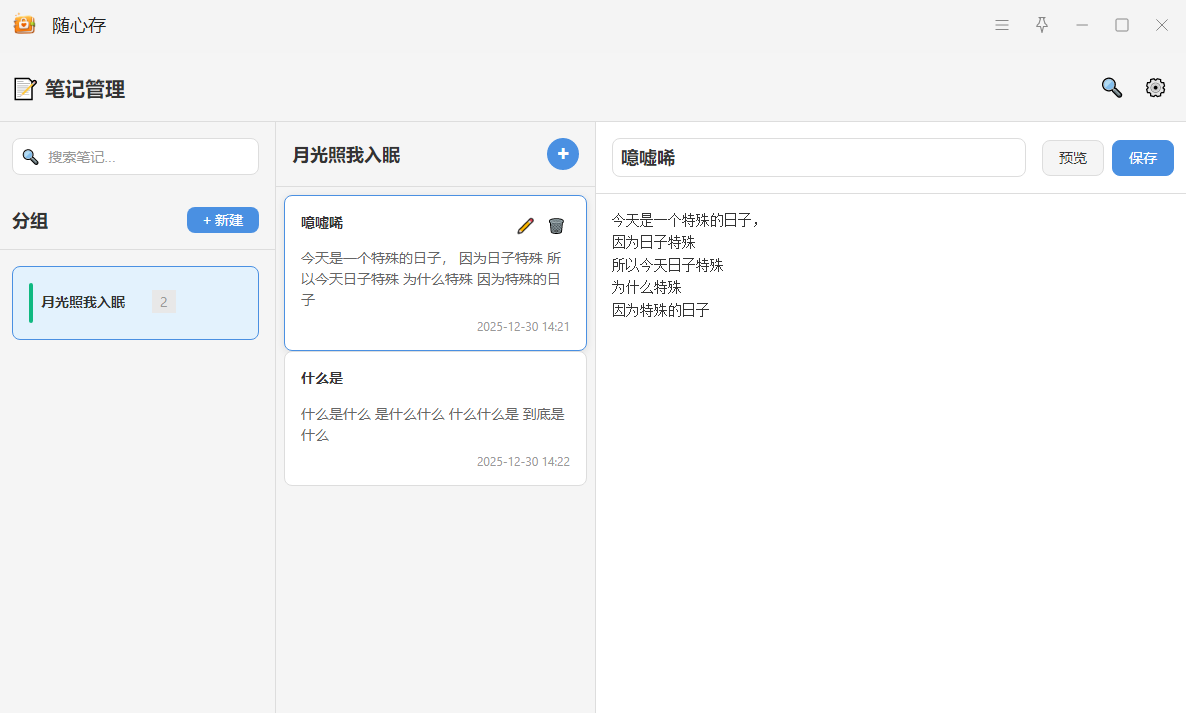This screenshot has height=713, width=1186.
Task: Click the 月光照我入眠 notes list header
Action: click(x=346, y=155)
